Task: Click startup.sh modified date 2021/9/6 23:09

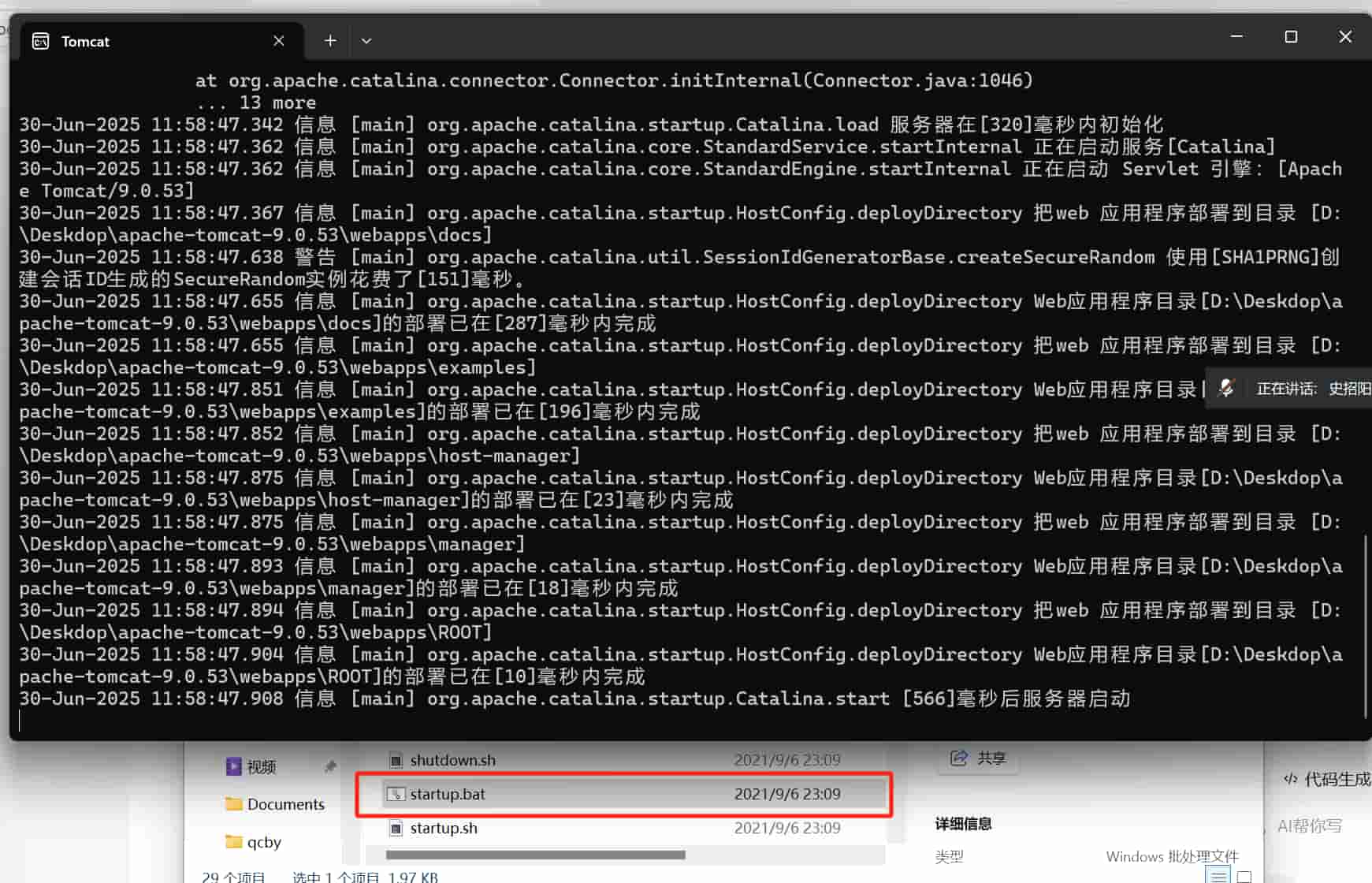Action: click(787, 828)
